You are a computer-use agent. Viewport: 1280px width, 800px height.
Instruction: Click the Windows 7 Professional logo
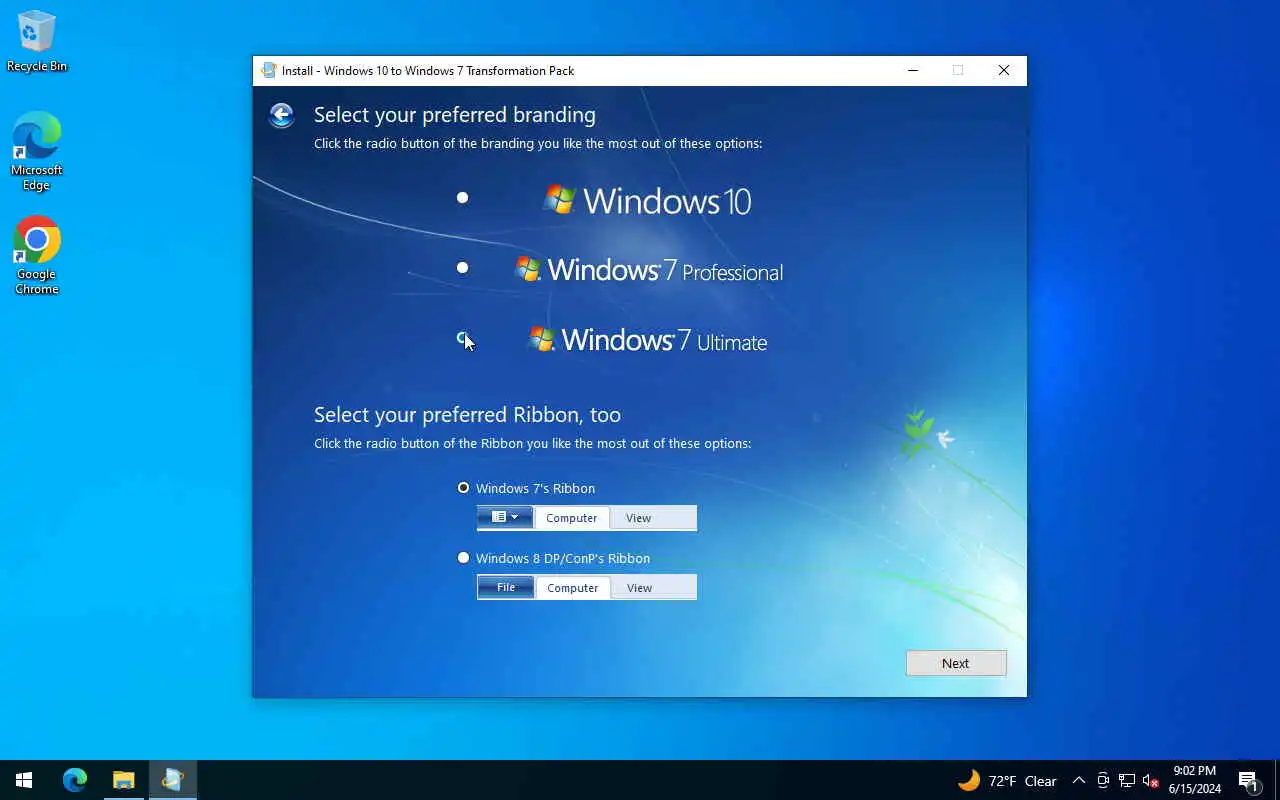648,270
